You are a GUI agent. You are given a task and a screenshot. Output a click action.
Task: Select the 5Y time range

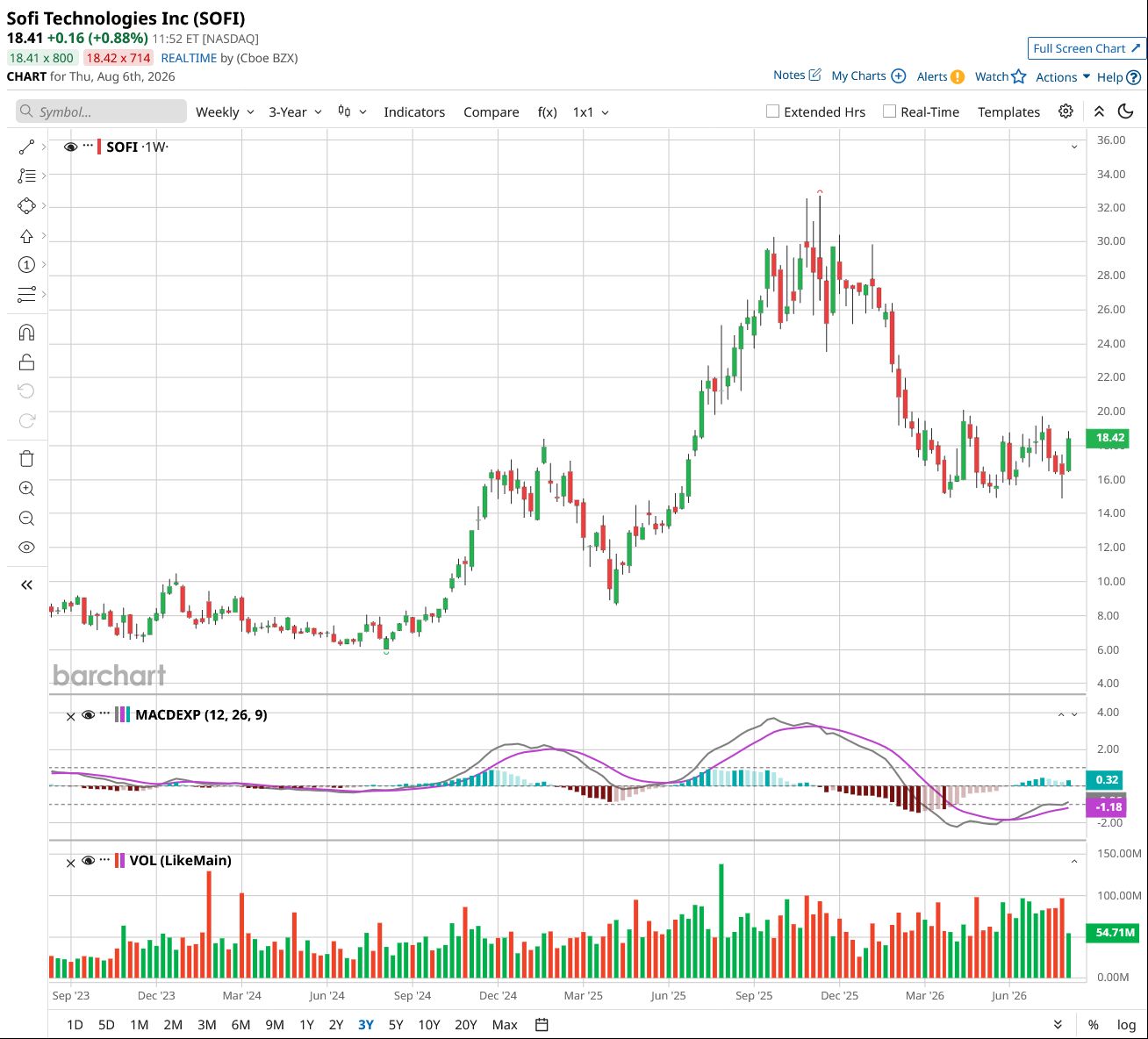coord(396,1025)
